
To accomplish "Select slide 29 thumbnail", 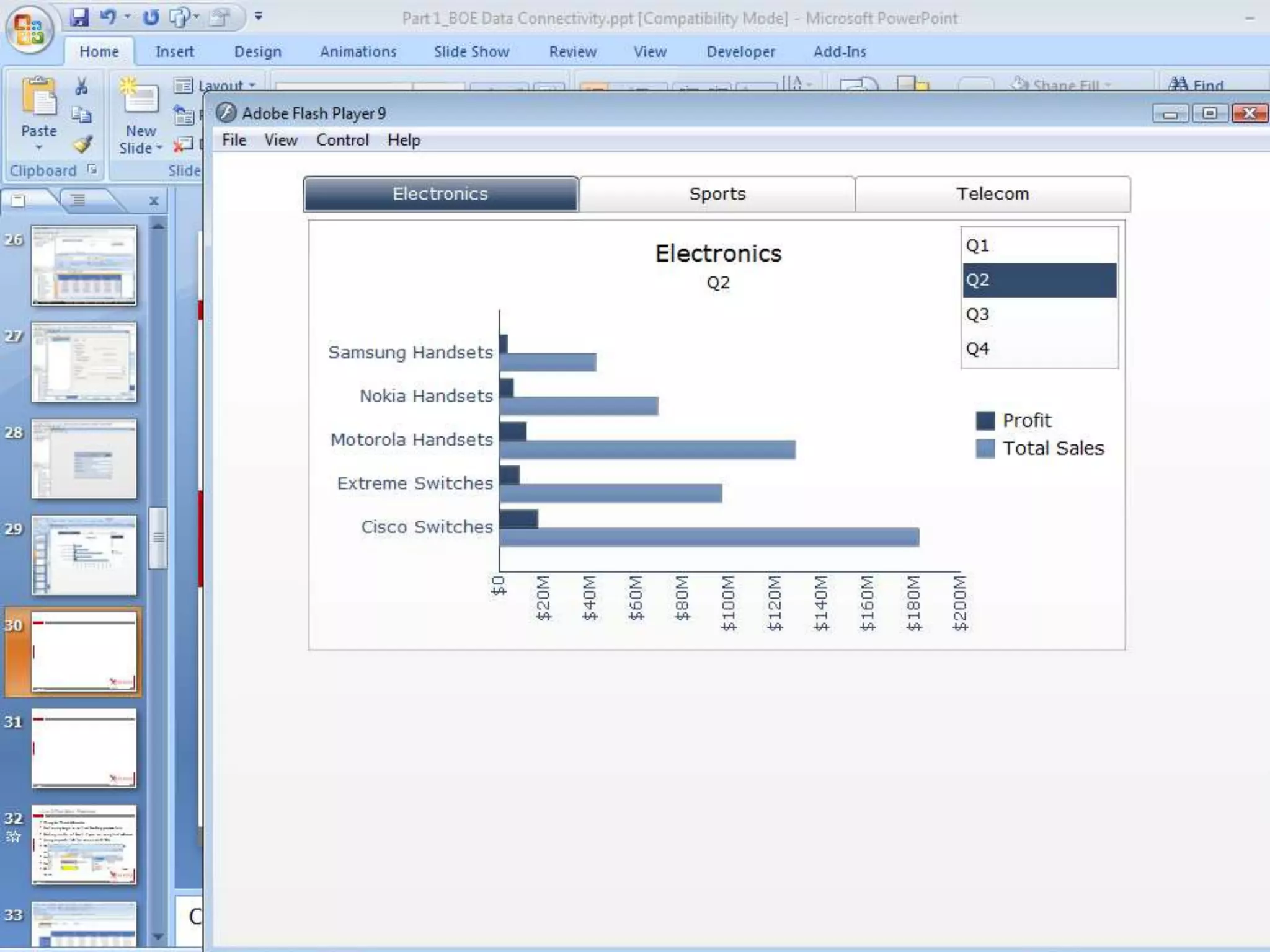I will pyautogui.click(x=84, y=556).
